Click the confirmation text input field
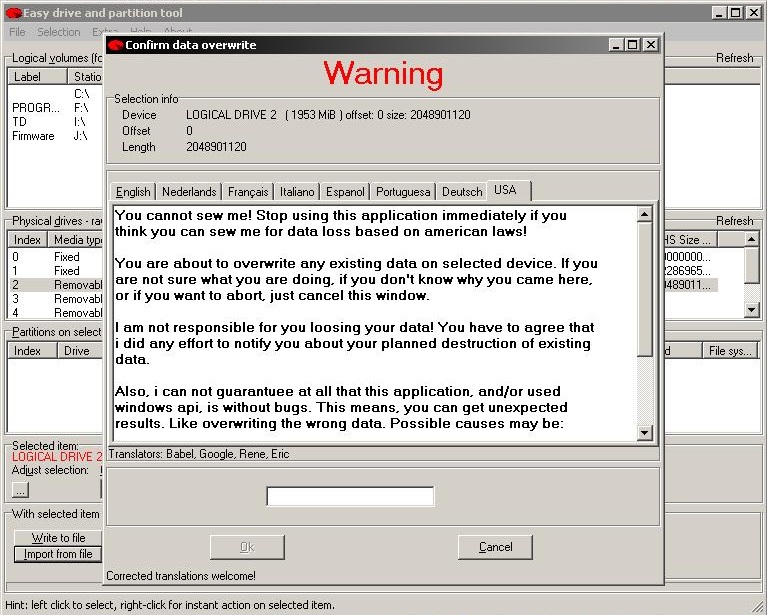The height and width of the screenshot is (615, 767). coord(350,497)
